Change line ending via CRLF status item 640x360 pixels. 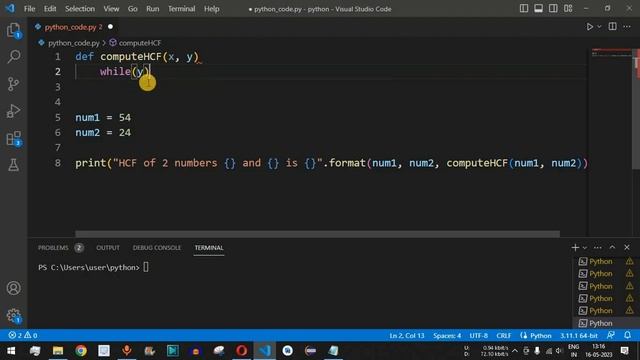click(504, 336)
